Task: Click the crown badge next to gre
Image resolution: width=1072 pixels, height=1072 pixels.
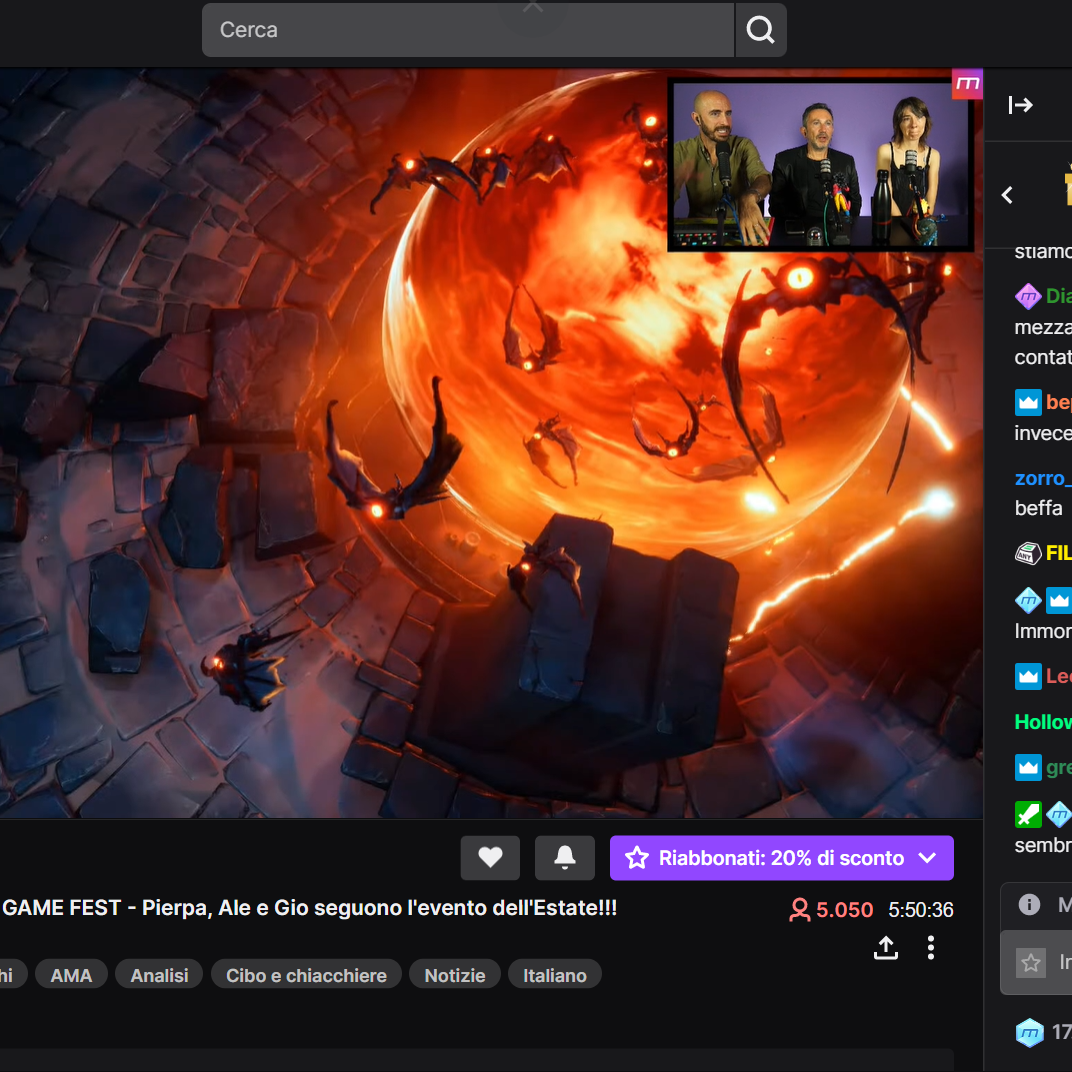Action: click(1028, 768)
